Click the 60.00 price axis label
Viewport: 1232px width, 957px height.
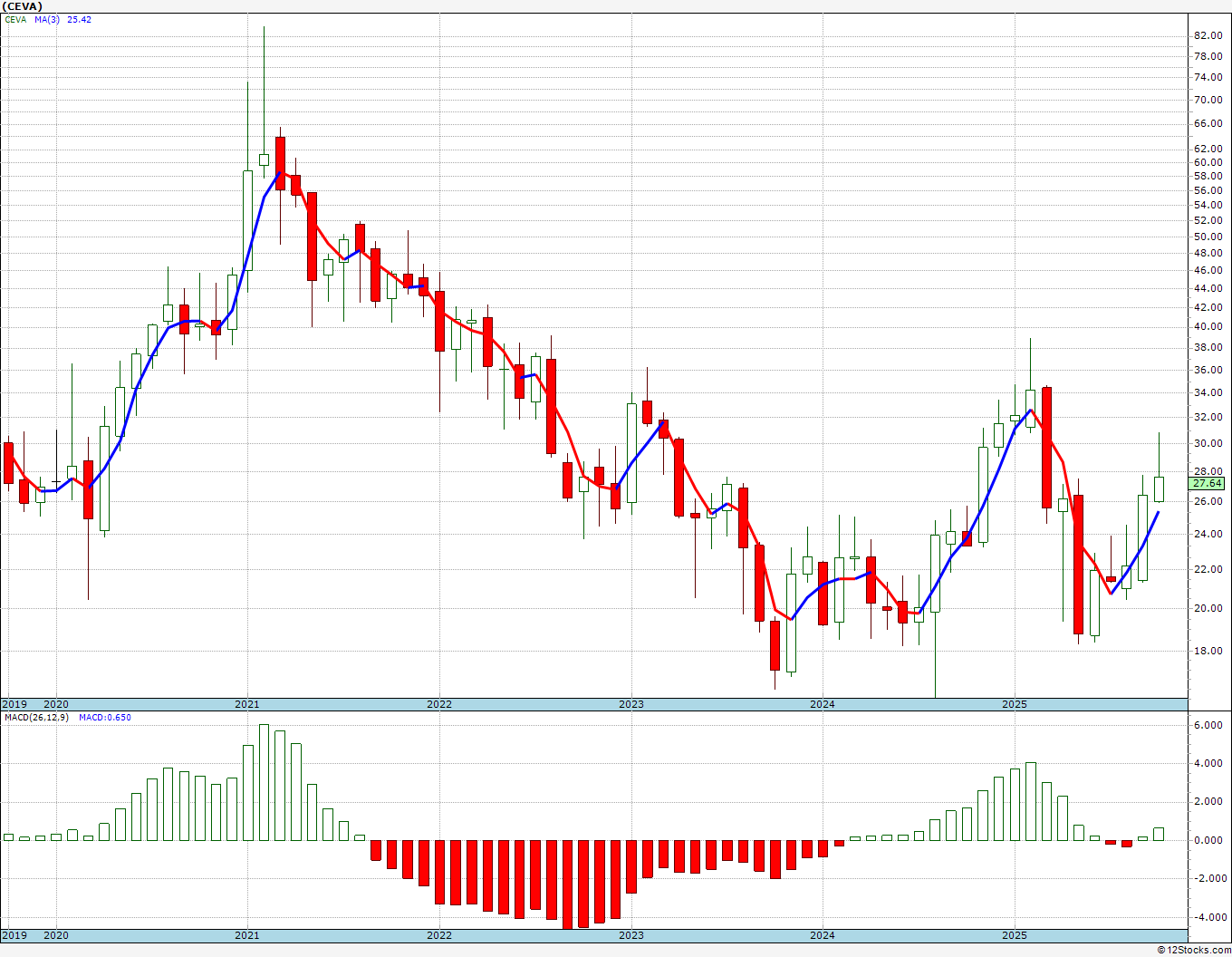click(1208, 162)
